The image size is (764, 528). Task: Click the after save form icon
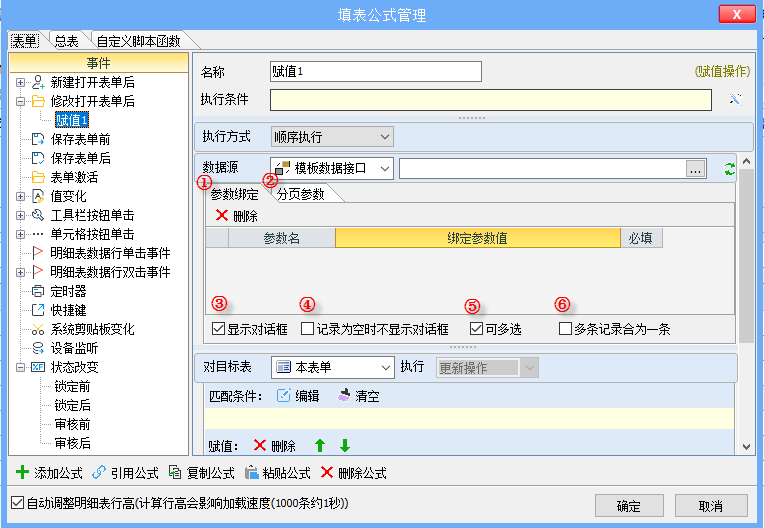(38, 158)
